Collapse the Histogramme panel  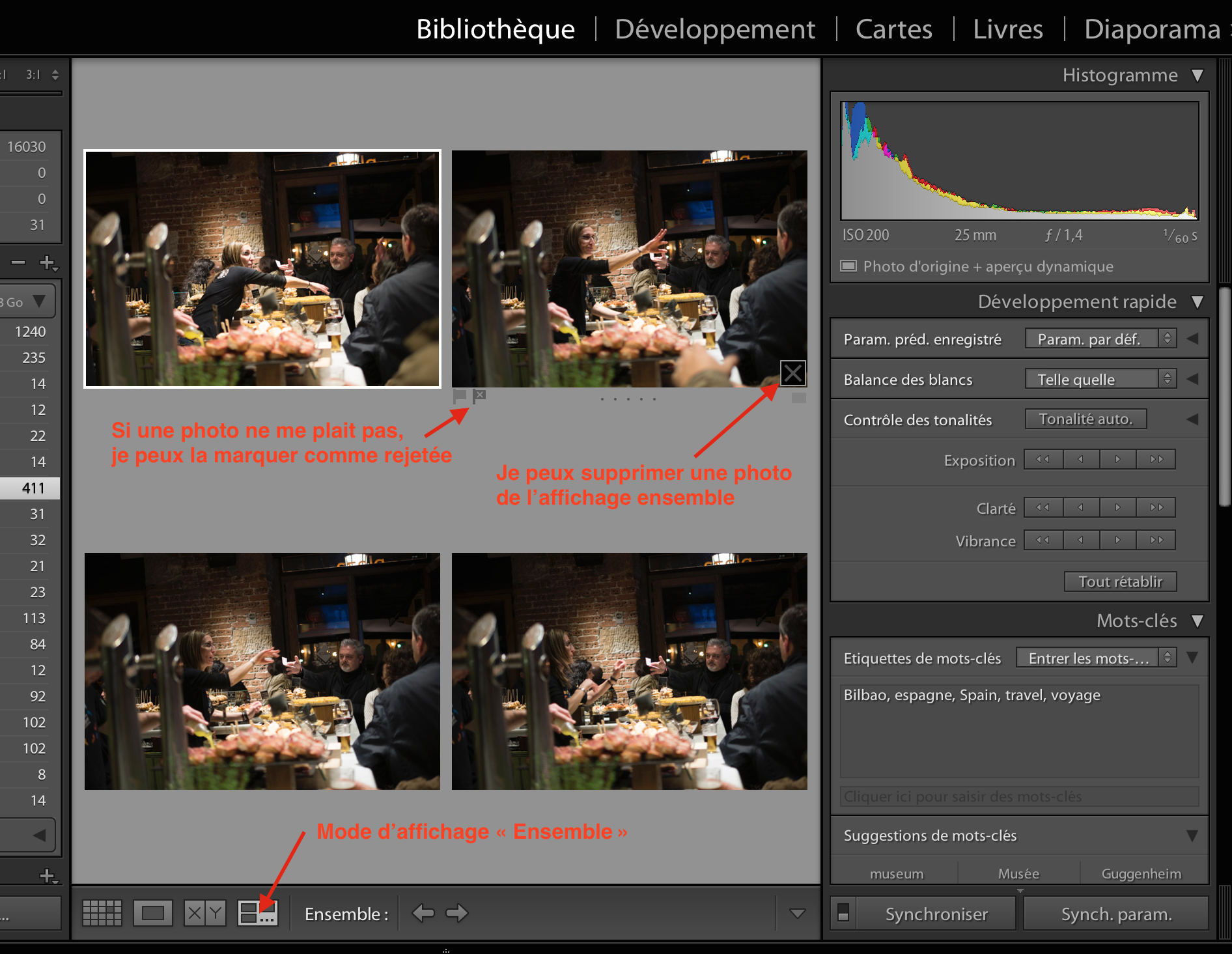pyautogui.click(x=1197, y=76)
